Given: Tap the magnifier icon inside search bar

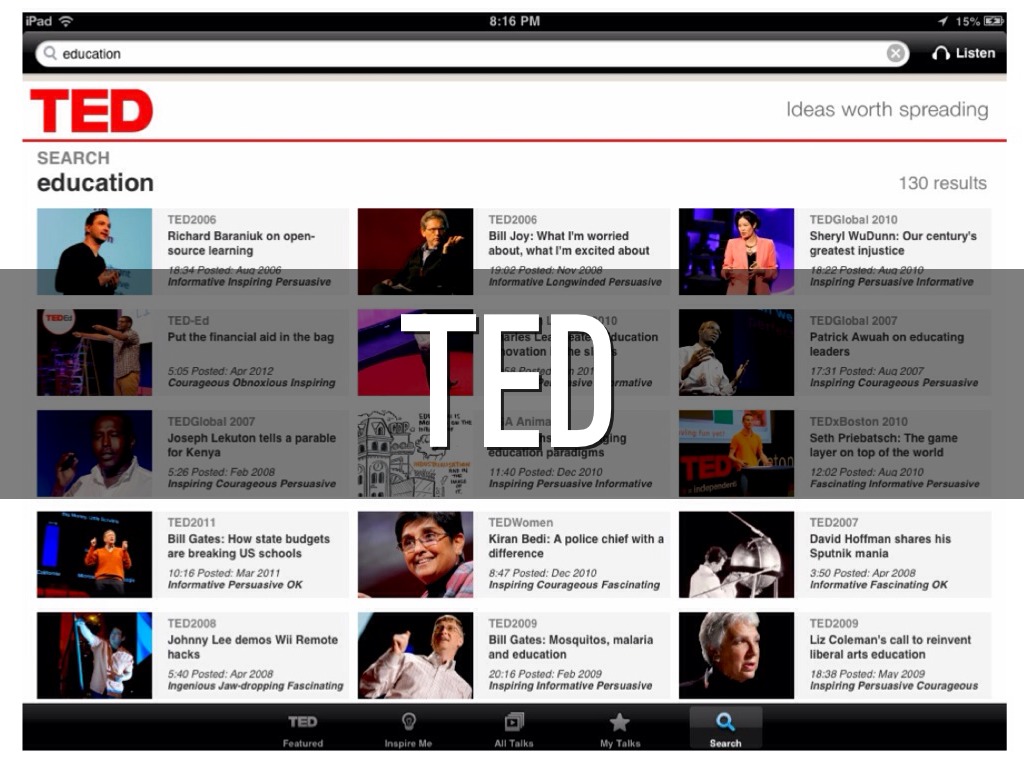Looking at the screenshot, I should 50,54.
